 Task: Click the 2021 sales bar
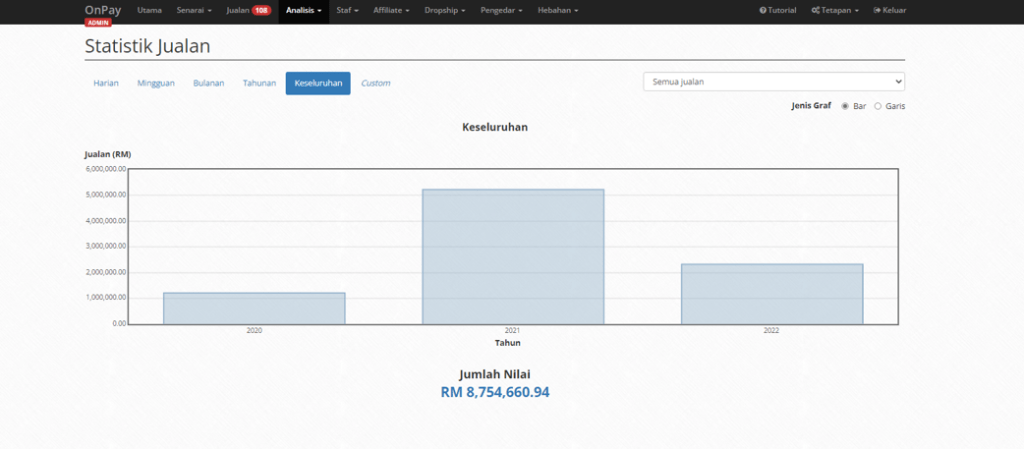click(x=513, y=256)
